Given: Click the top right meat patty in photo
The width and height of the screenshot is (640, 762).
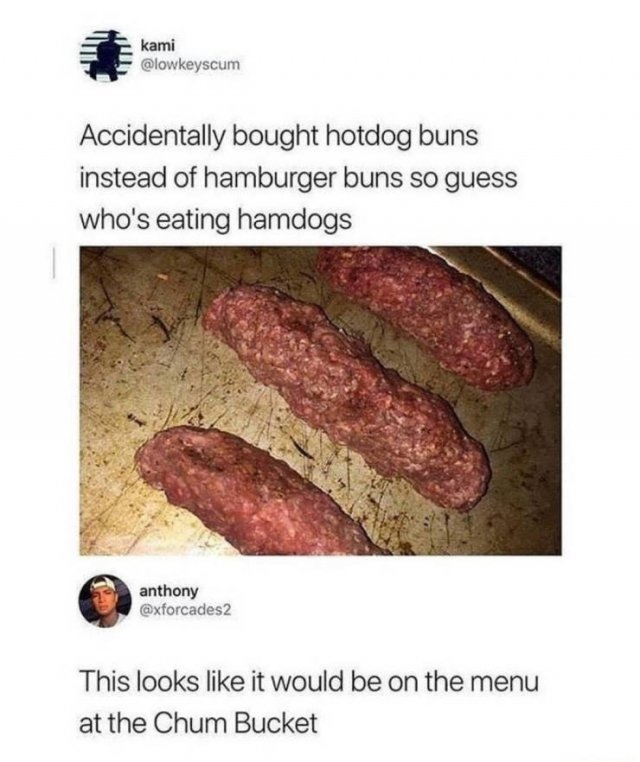Looking at the screenshot, I should point(425,316).
